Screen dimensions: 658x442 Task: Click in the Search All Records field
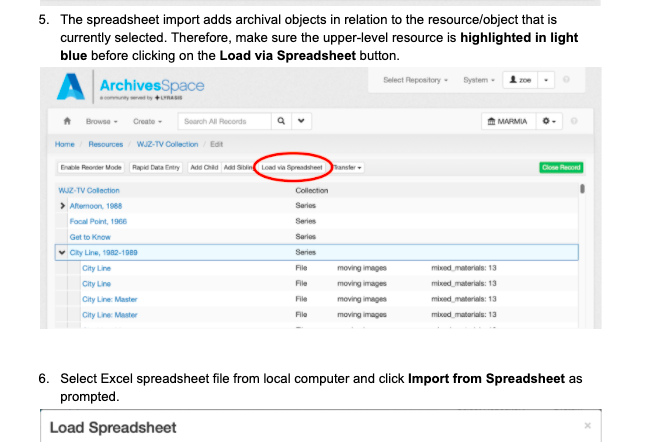pos(221,122)
